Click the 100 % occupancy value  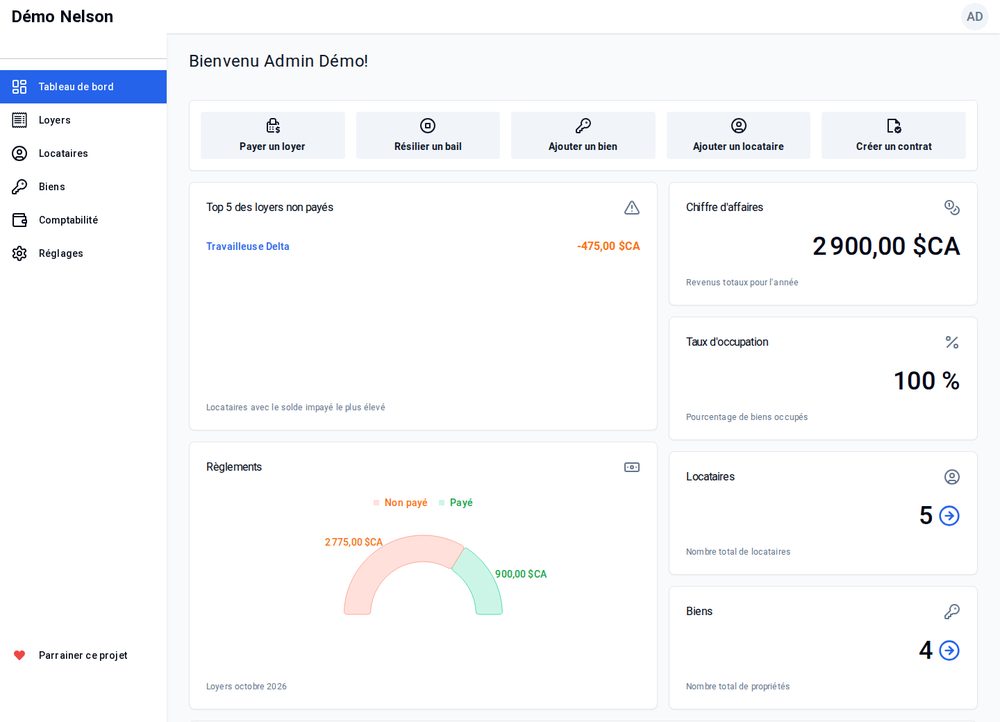(x=927, y=381)
